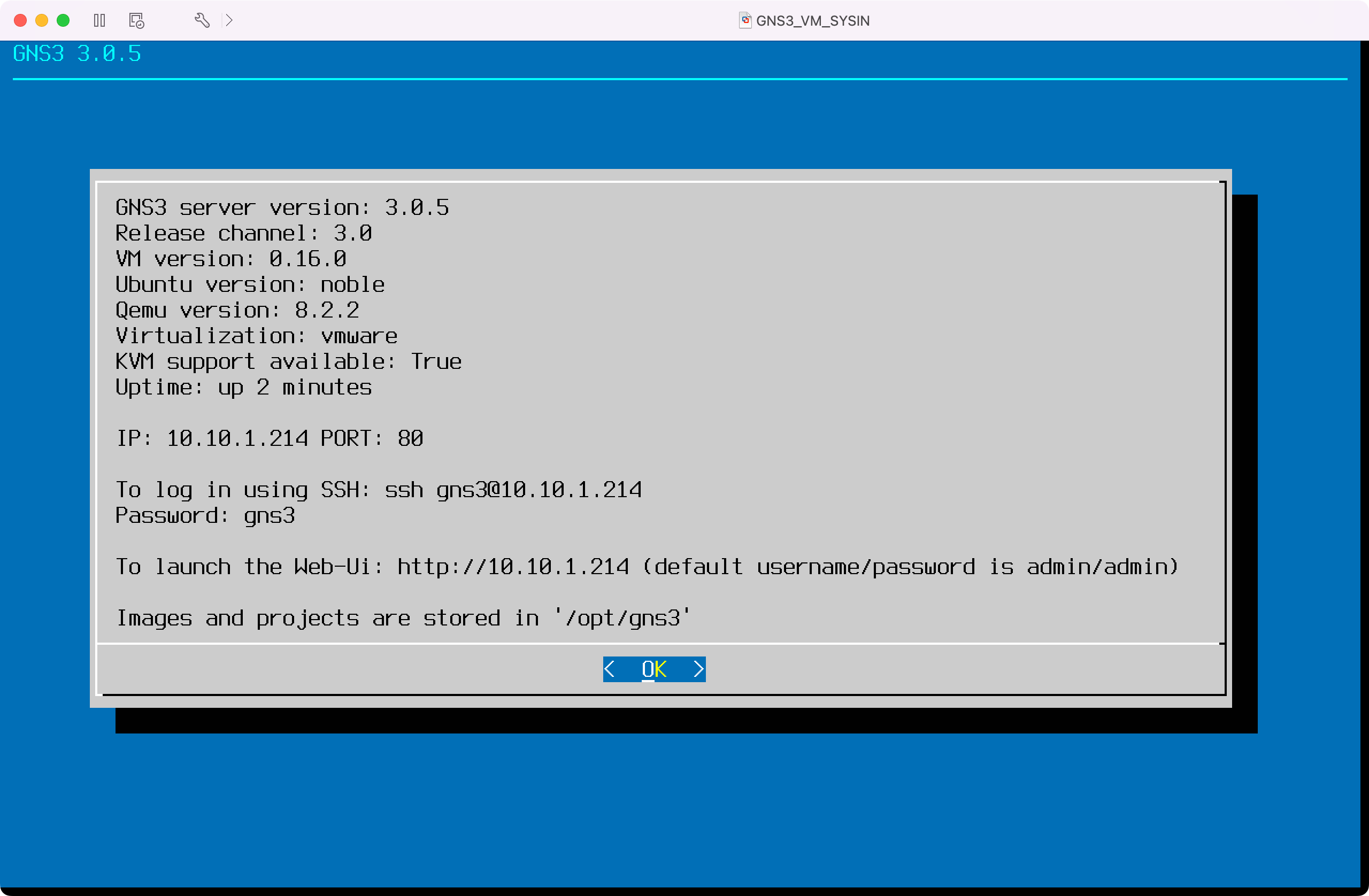Click the document proxy icon beside the window title
The image size is (1369, 896).
(744, 20)
